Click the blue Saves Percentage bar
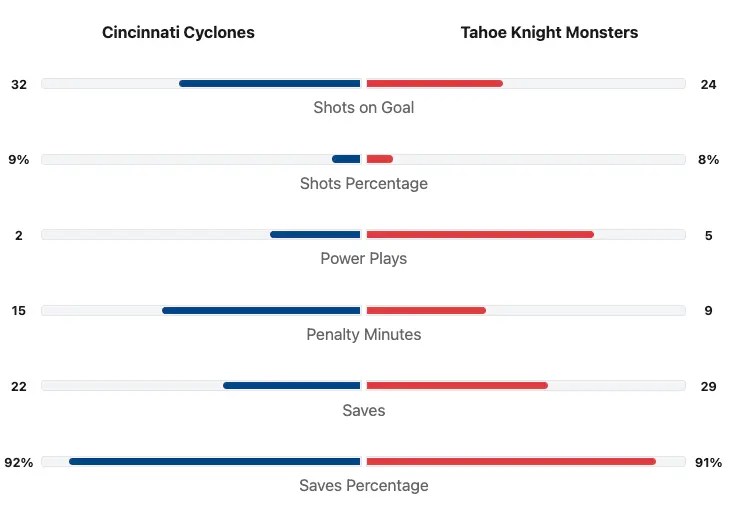This screenshot has height=508, width=738. (214, 462)
